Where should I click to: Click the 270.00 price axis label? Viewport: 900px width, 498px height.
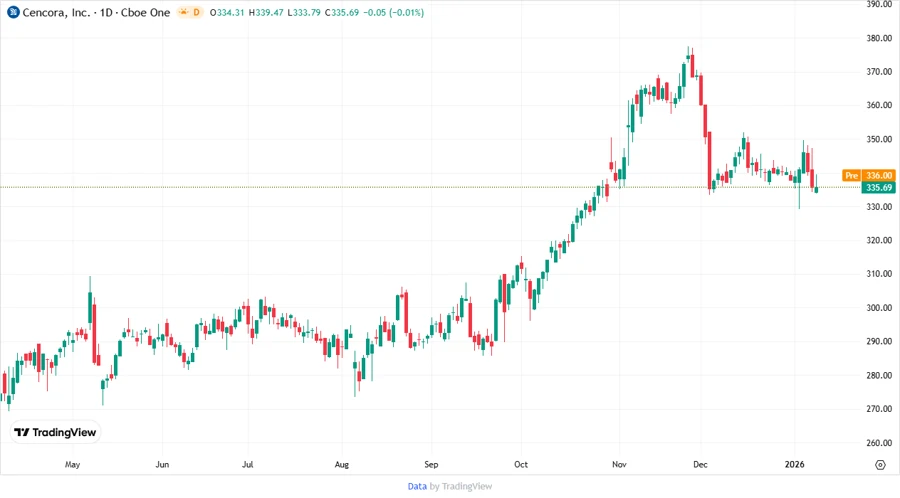point(879,409)
